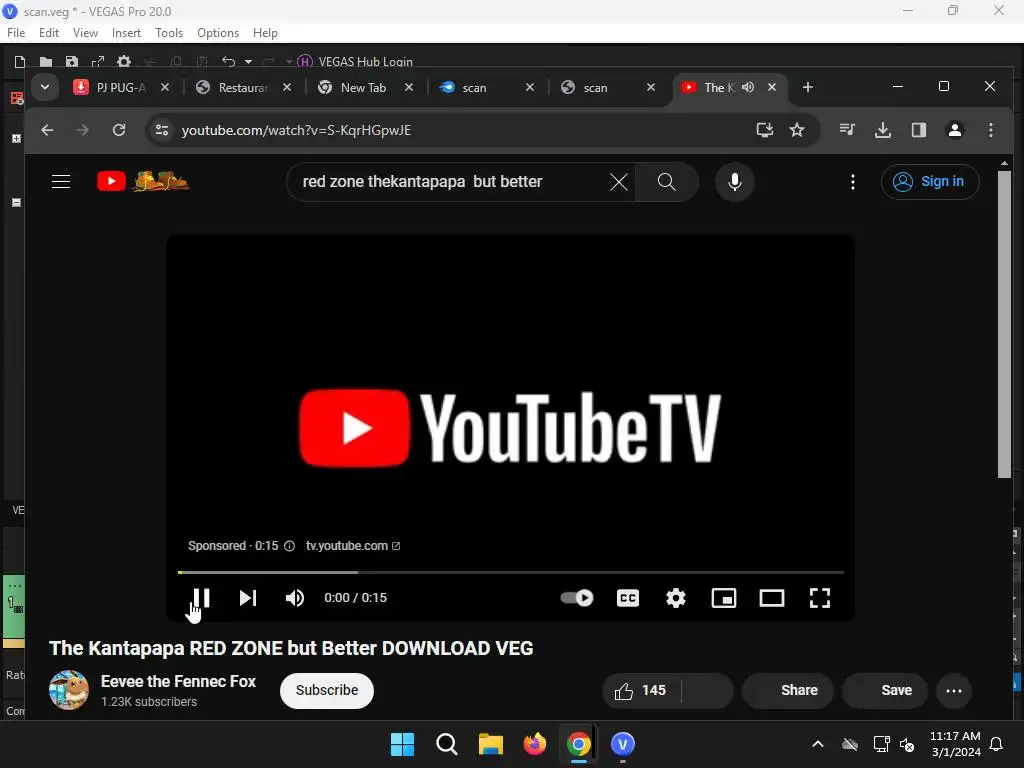Toggle closed captions CC button

point(628,598)
